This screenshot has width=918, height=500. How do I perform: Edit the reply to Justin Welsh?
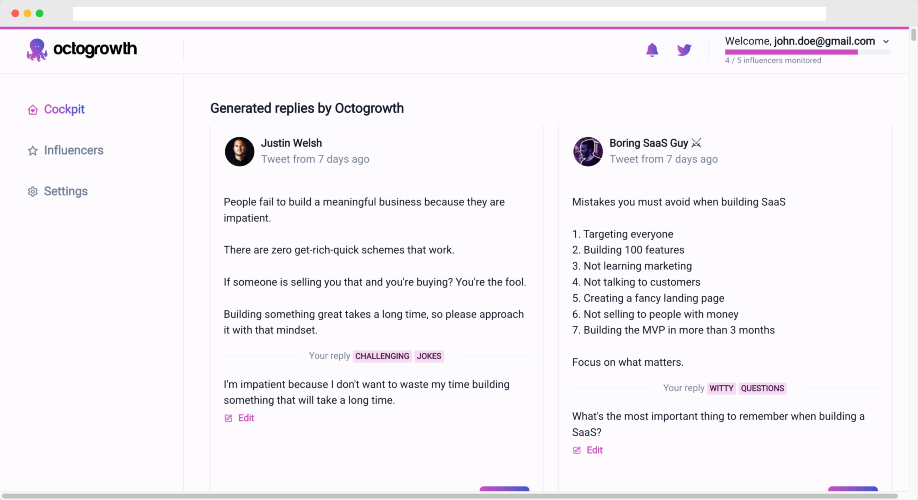pos(239,418)
